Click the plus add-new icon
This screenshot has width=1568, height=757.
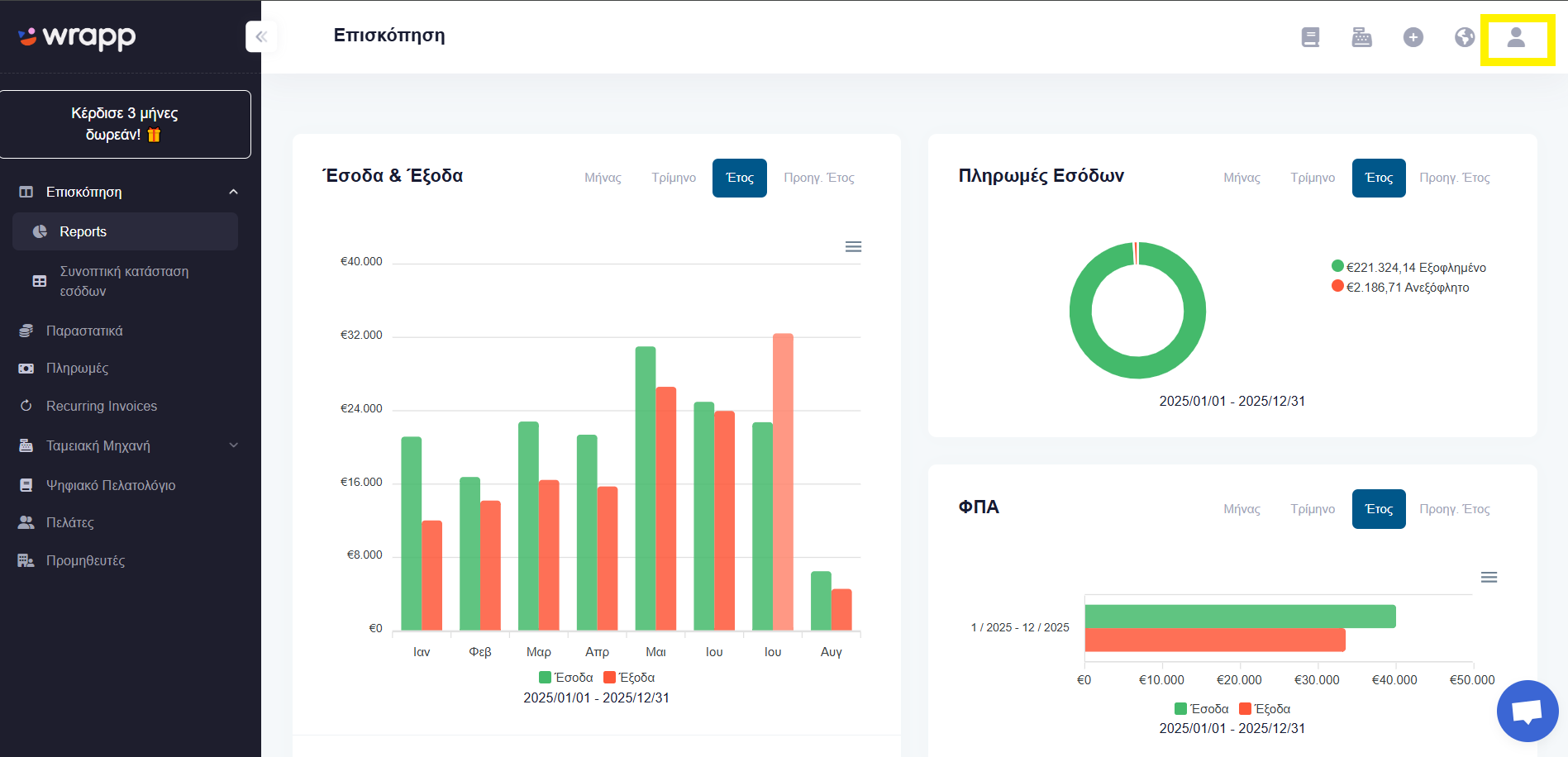pos(1413,37)
